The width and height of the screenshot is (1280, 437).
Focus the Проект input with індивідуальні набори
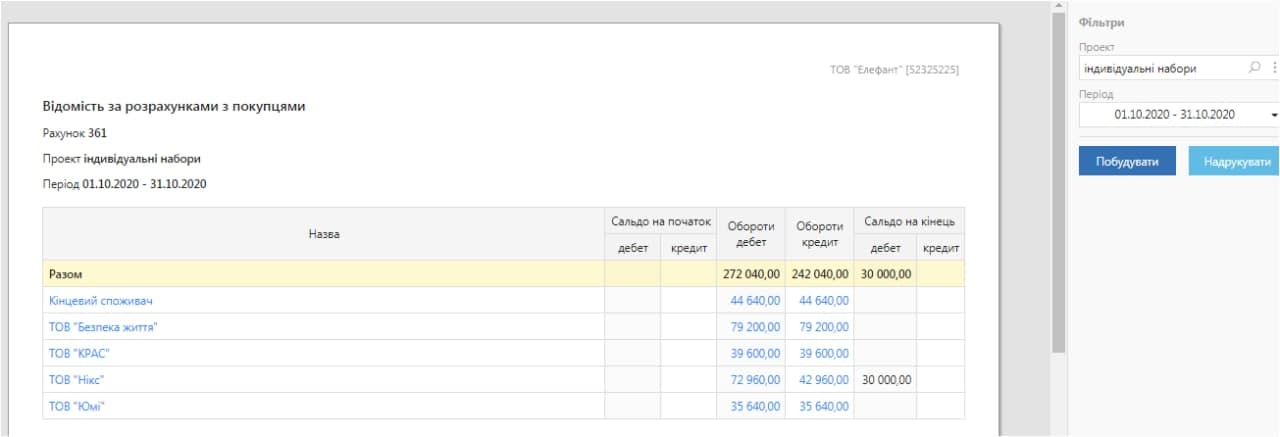(1162, 69)
